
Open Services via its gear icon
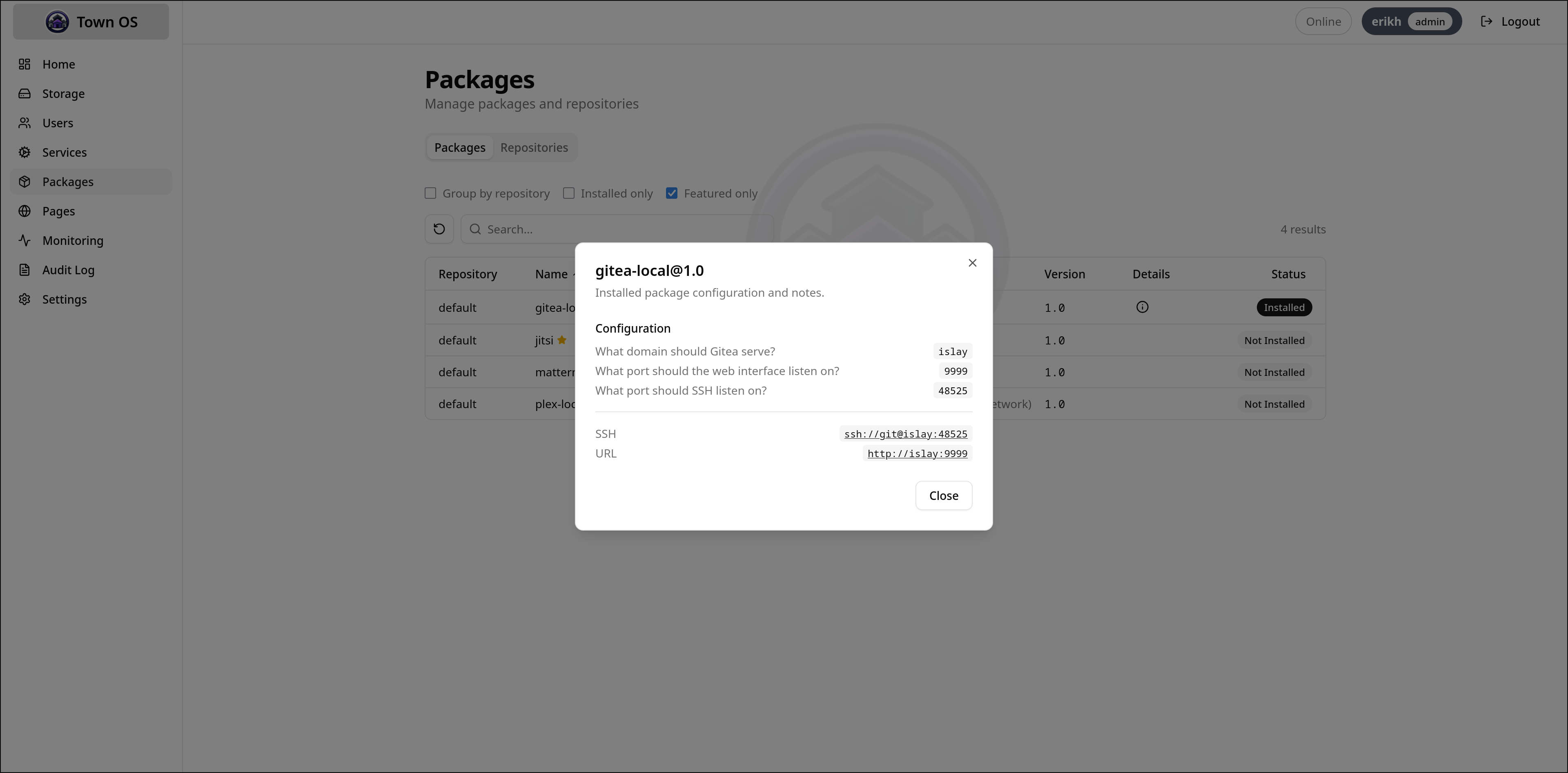(24, 152)
